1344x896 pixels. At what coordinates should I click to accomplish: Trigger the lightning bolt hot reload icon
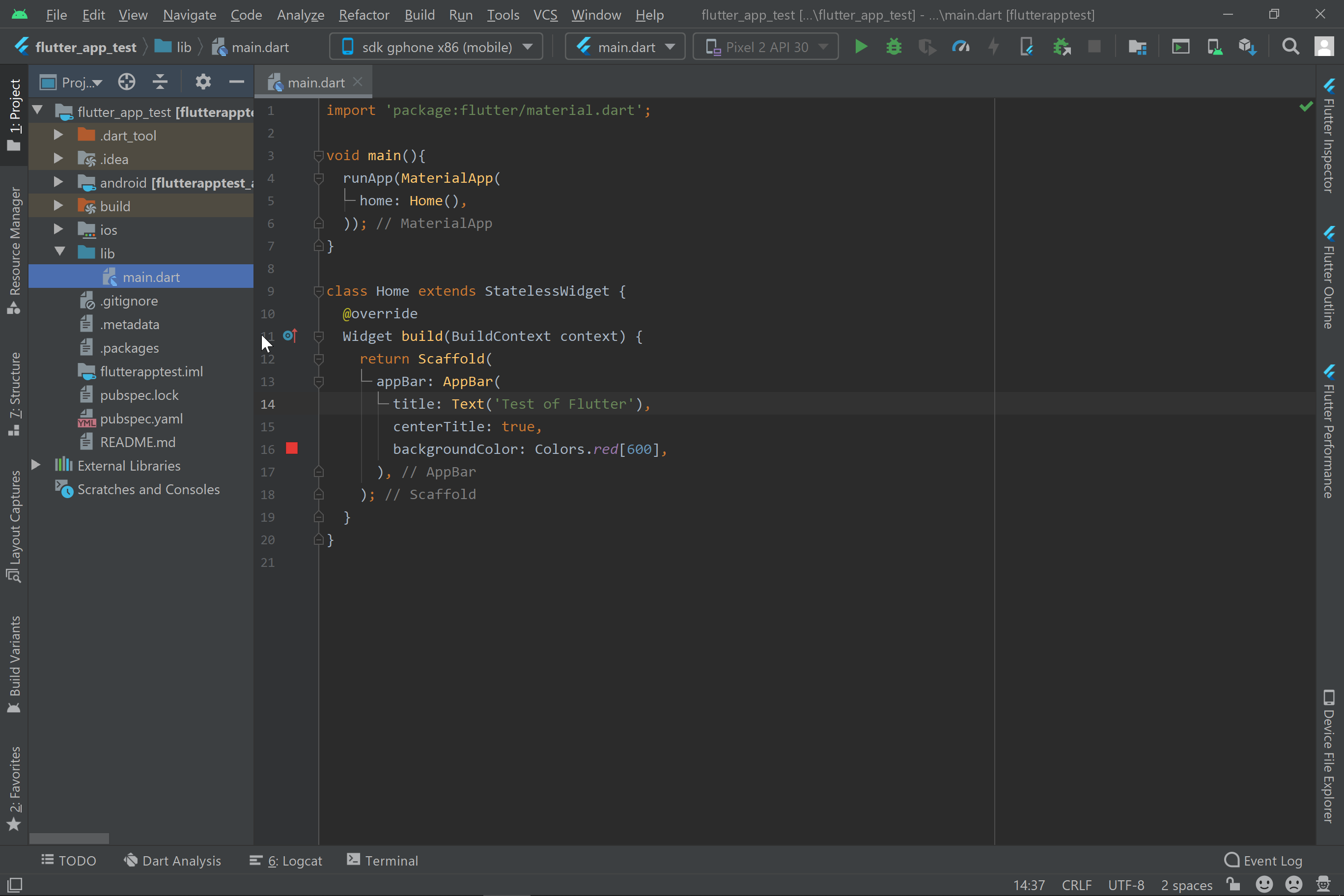(994, 46)
